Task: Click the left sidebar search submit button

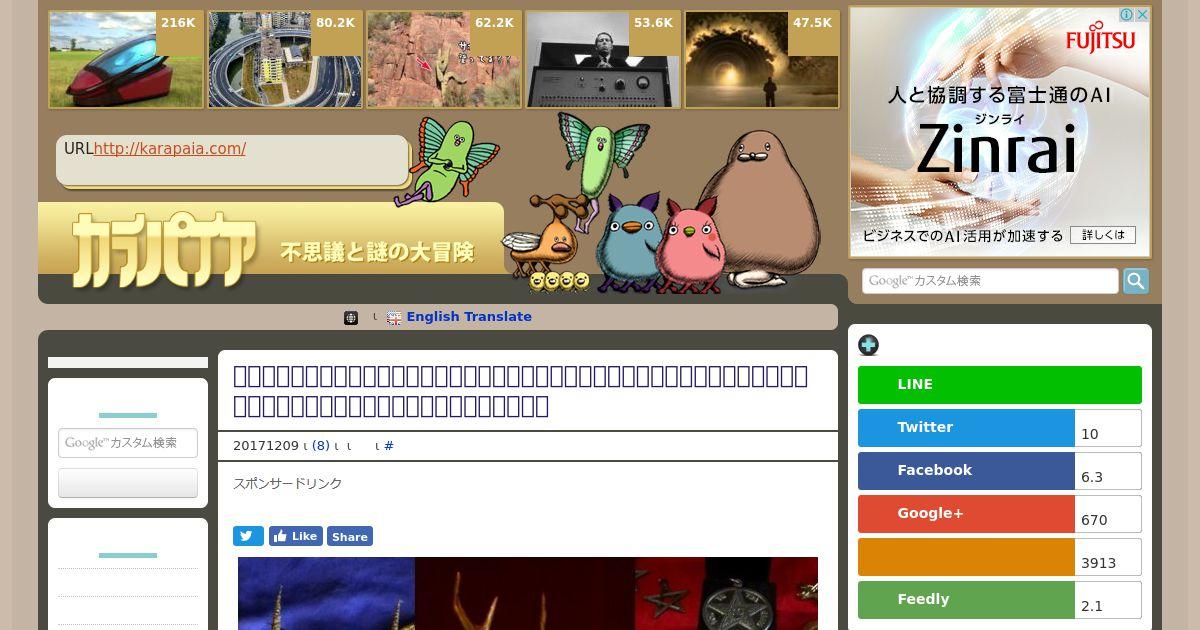Action: tap(128, 483)
